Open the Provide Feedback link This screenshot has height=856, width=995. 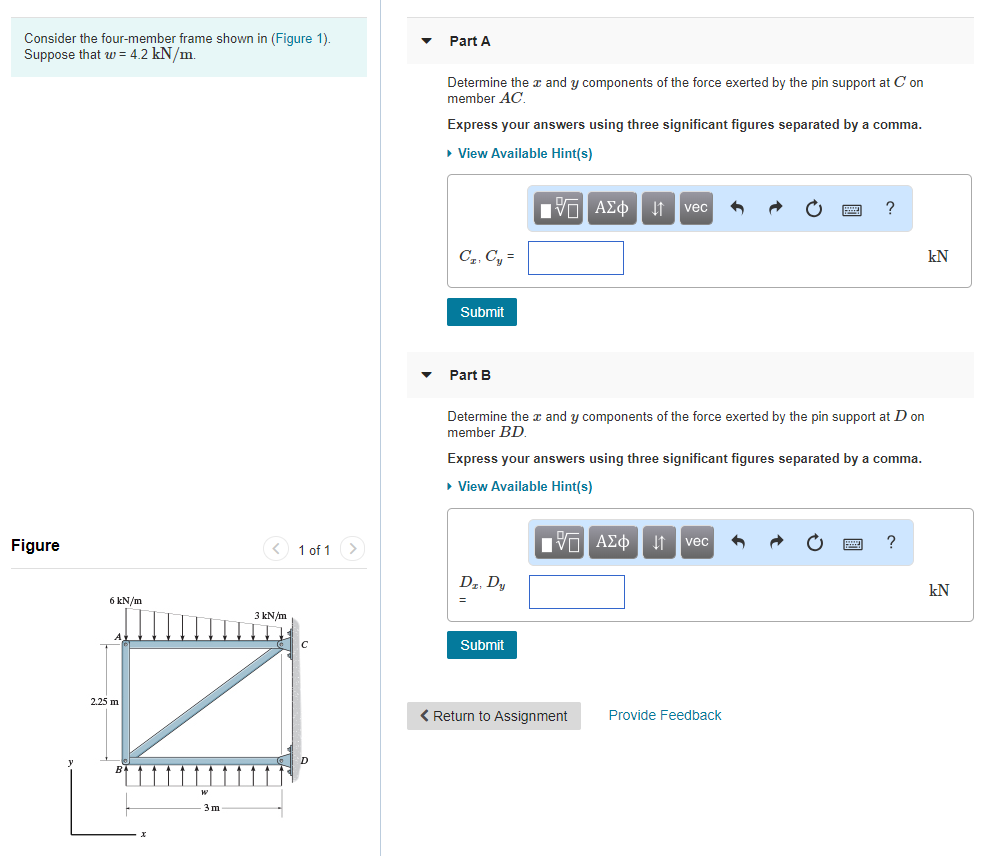(664, 715)
